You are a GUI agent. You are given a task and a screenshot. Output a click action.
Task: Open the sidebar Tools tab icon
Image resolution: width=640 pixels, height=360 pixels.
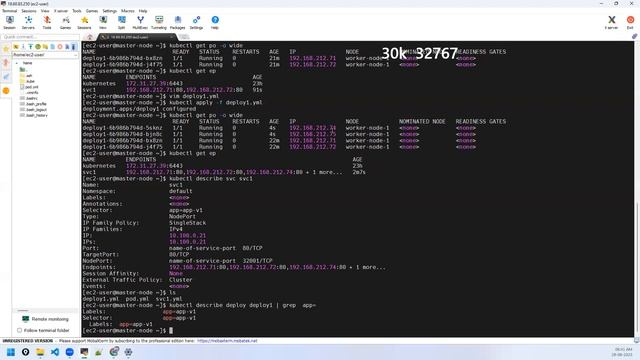6,62
